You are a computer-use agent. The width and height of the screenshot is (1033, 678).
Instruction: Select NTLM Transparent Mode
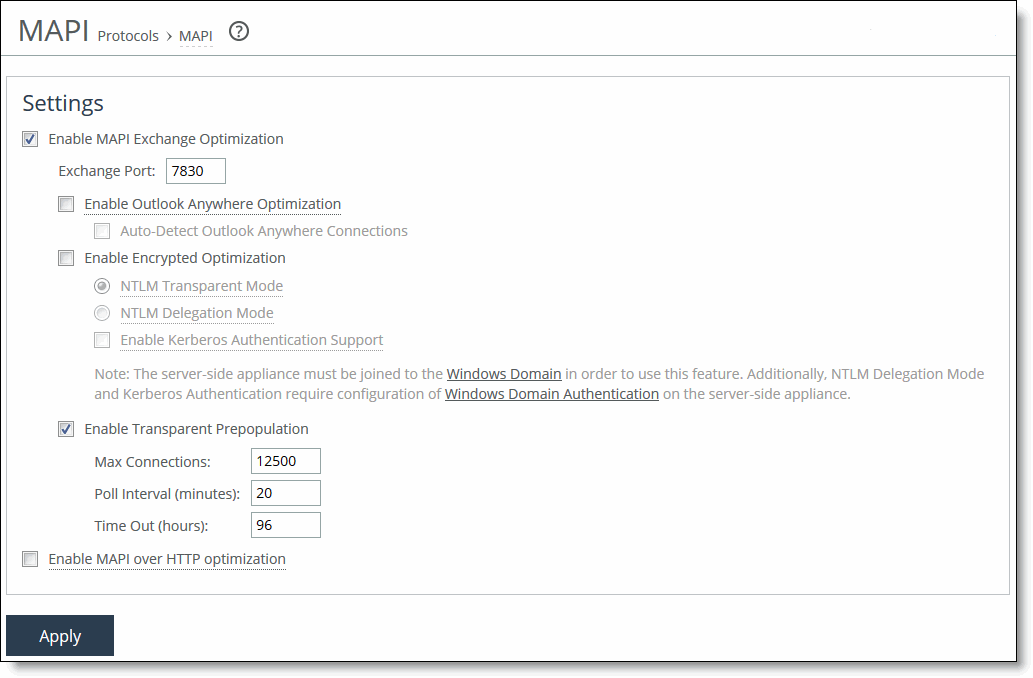(101, 286)
